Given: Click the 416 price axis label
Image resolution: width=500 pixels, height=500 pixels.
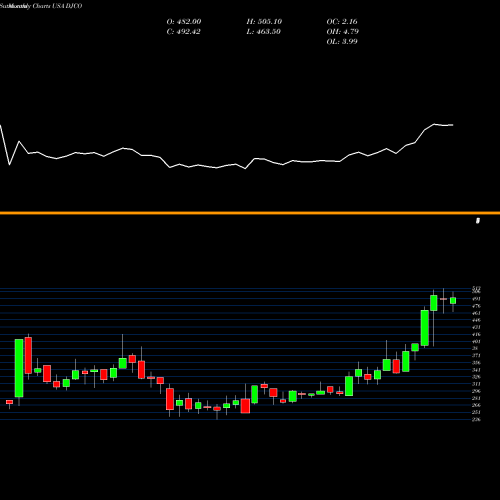Looking at the screenshot, I should (x=476, y=334).
